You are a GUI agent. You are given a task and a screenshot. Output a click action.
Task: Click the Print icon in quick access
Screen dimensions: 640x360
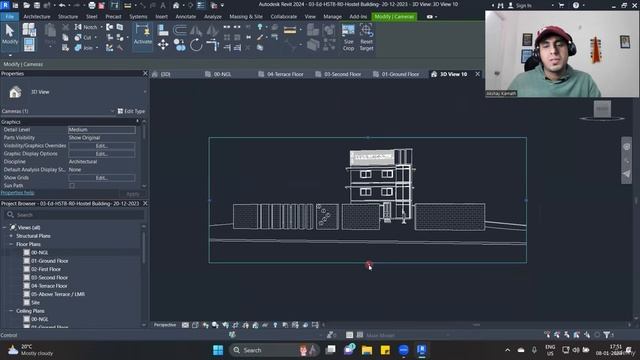[92, 5]
